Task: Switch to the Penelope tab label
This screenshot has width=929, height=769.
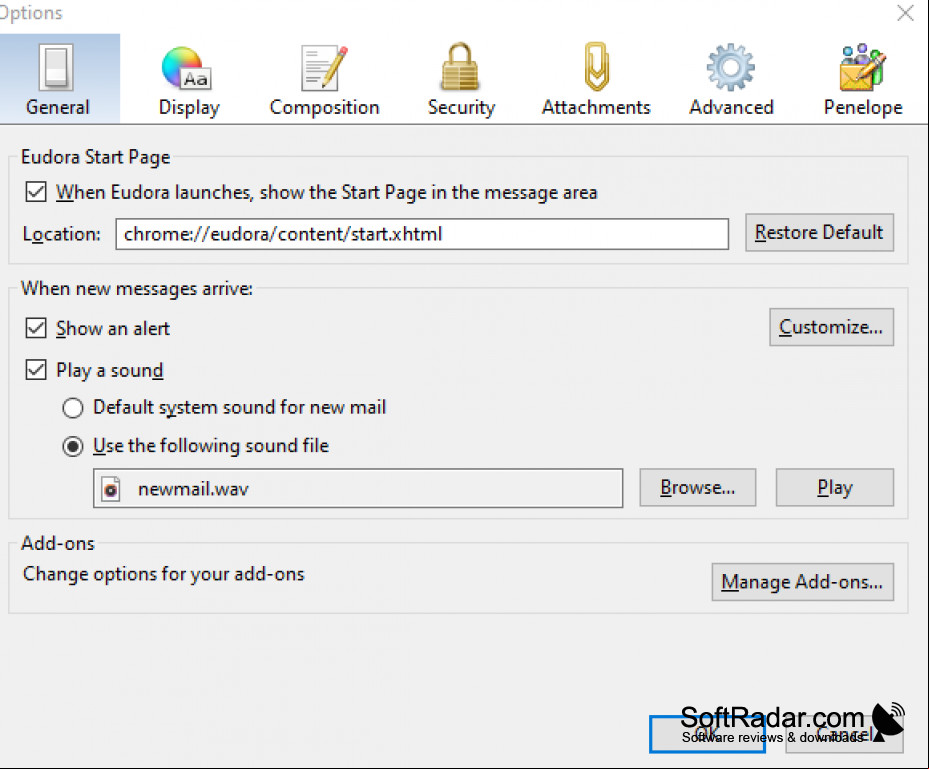Action: (863, 107)
